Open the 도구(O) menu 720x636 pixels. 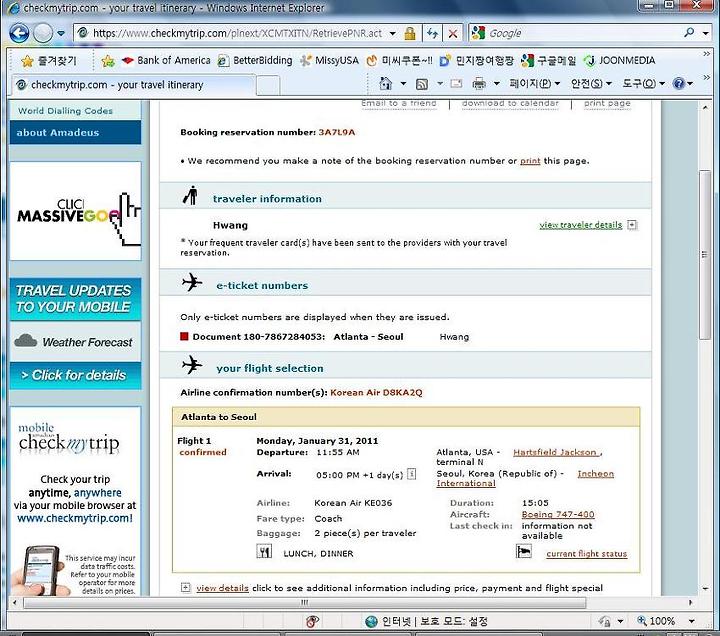(x=643, y=84)
